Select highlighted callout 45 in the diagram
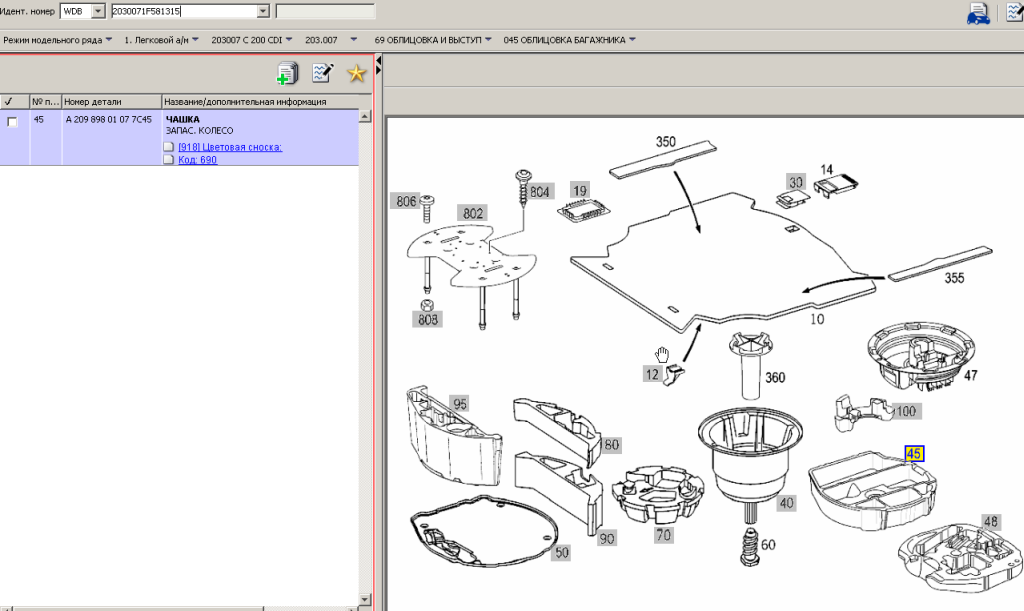 click(x=913, y=454)
